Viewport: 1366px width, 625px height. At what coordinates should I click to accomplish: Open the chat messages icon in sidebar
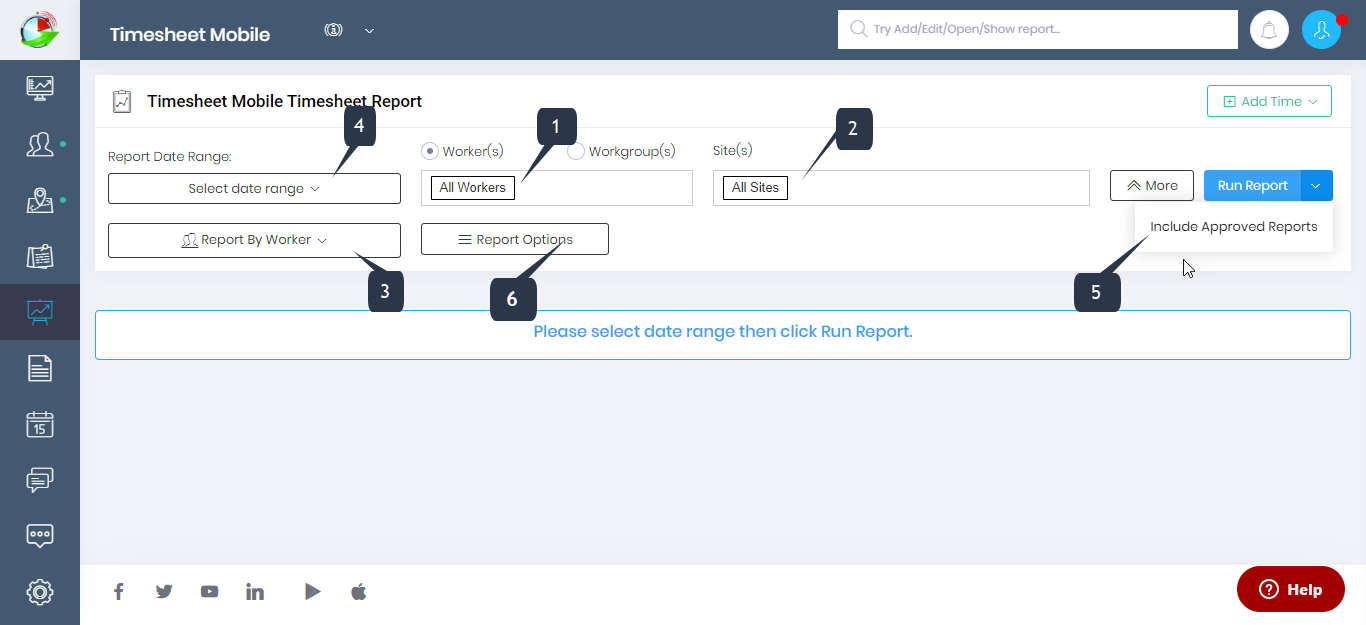pyautogui.click(x=40, y=480)
